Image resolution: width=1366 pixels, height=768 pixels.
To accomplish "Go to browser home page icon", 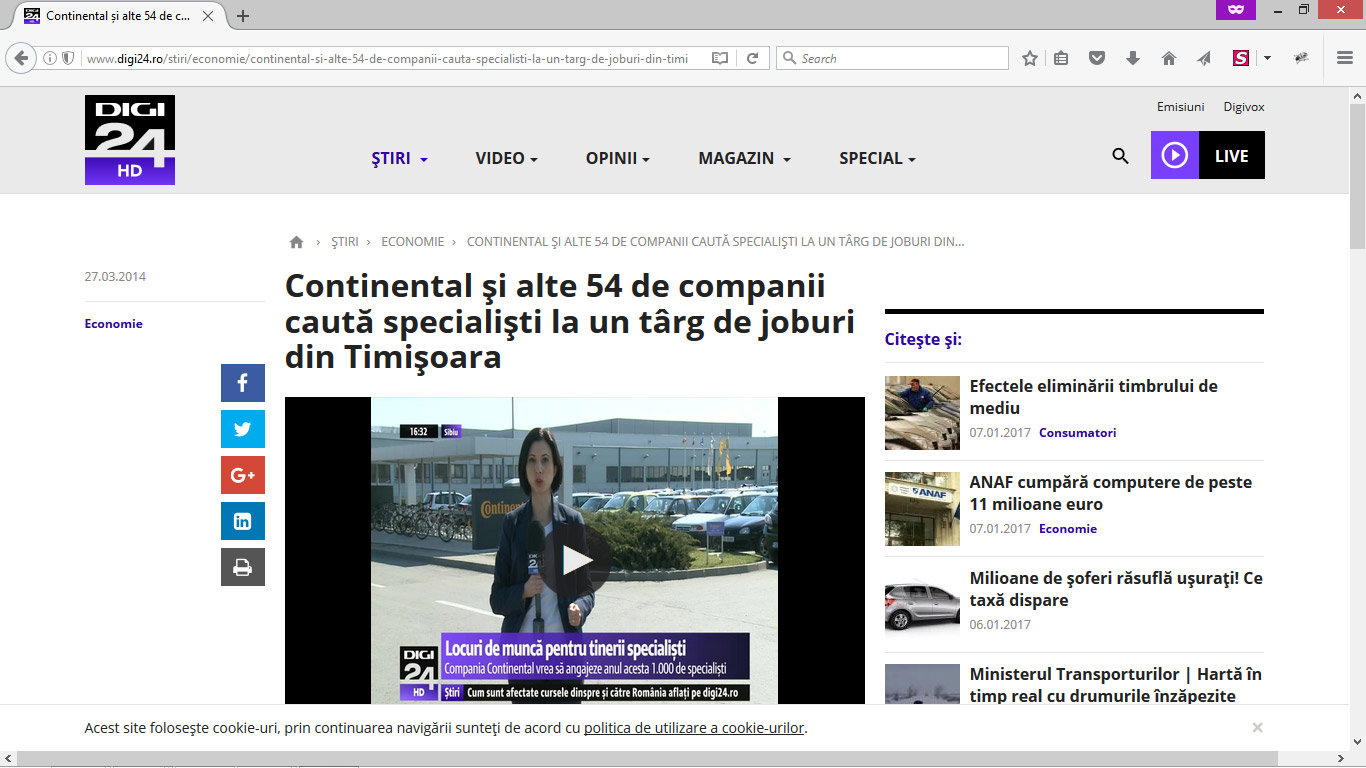I will pyautogui.click(x=1169, y=58).
